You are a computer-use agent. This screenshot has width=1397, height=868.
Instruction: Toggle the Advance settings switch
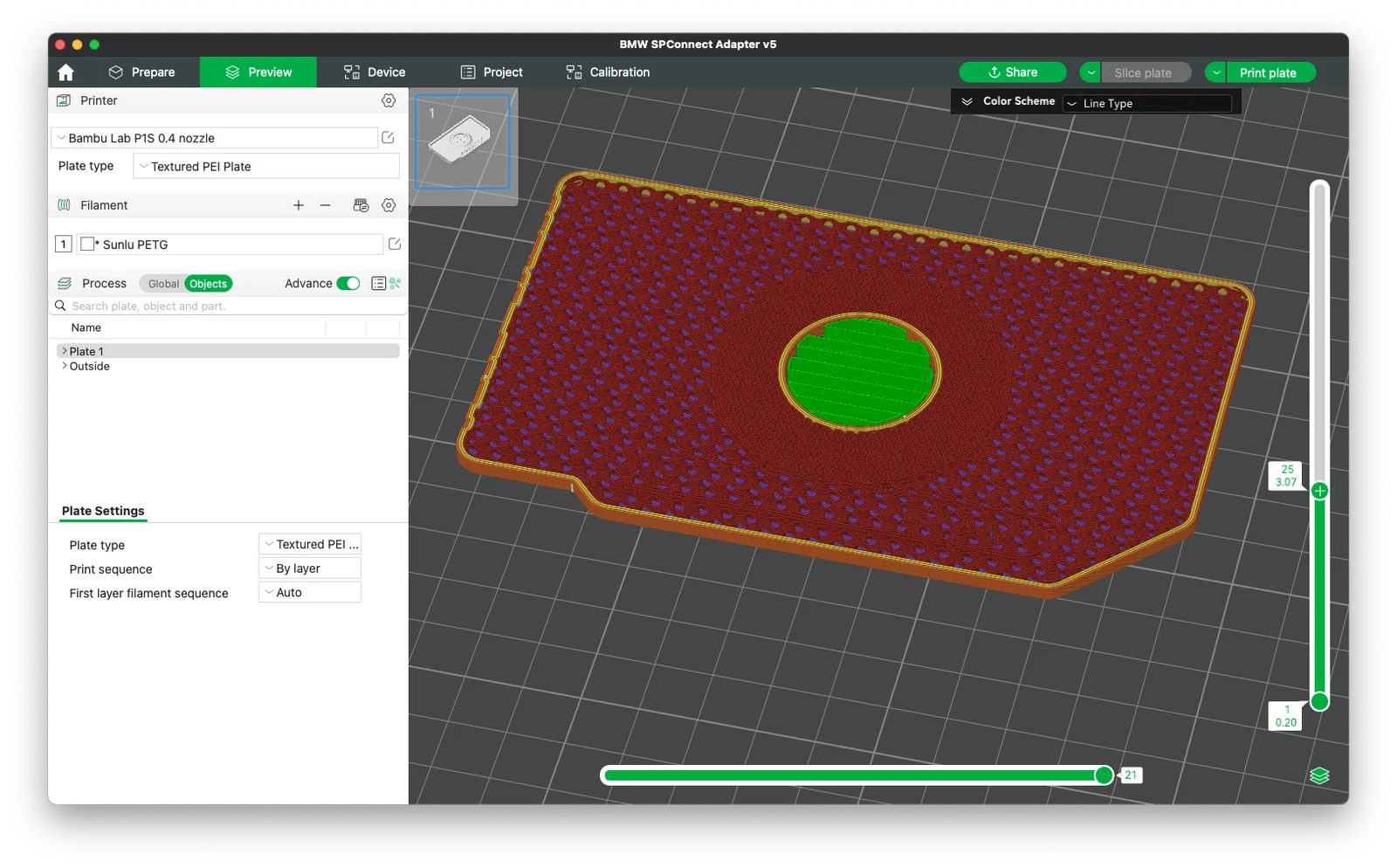[x=348, y=284]
